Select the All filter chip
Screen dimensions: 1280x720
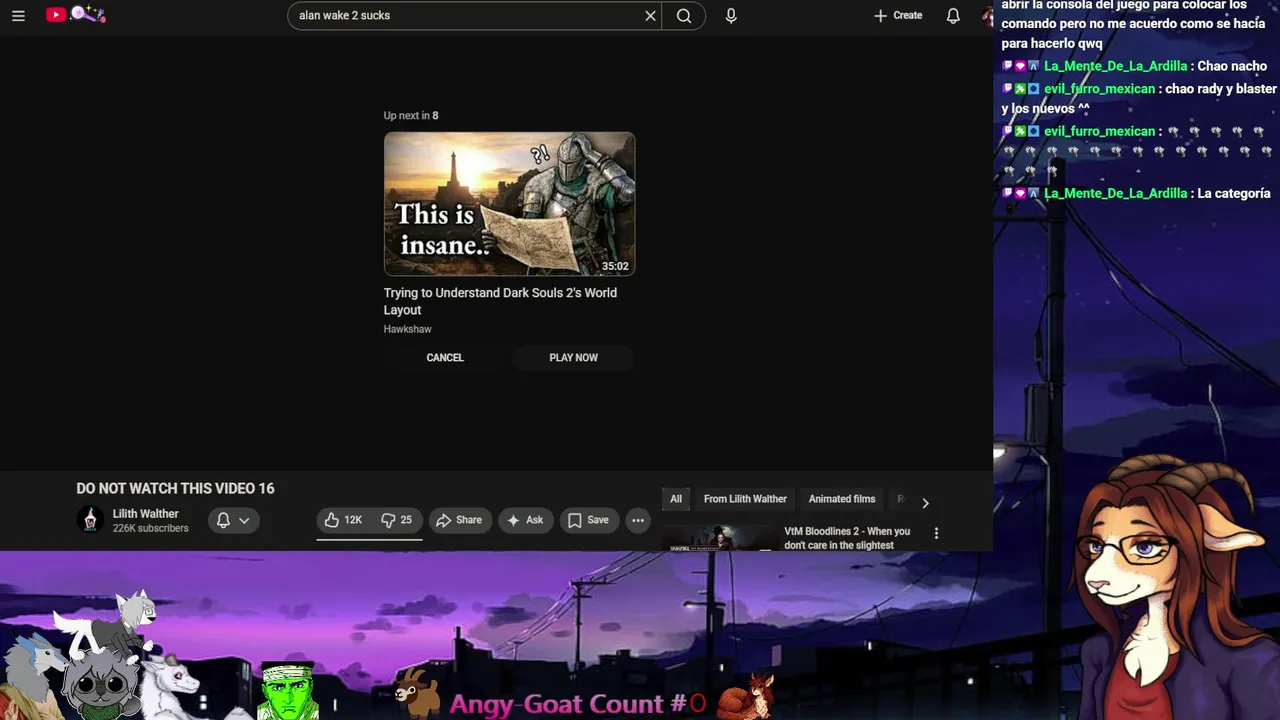click(676, 499)
